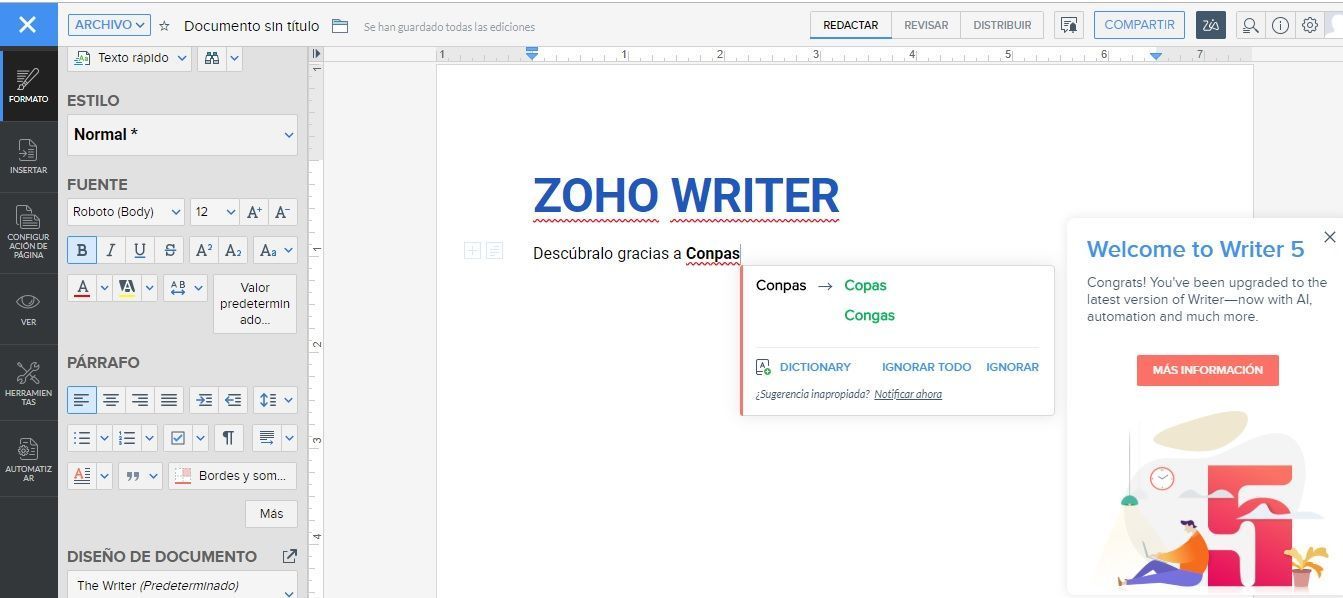Click Notificar ahora link
1343x598 pixels.
908,394
